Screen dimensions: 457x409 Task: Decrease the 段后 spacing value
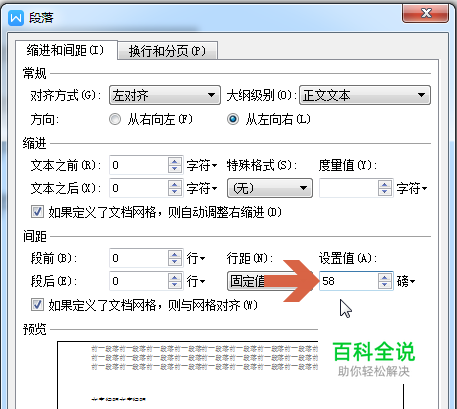click(x=175, y=285)
